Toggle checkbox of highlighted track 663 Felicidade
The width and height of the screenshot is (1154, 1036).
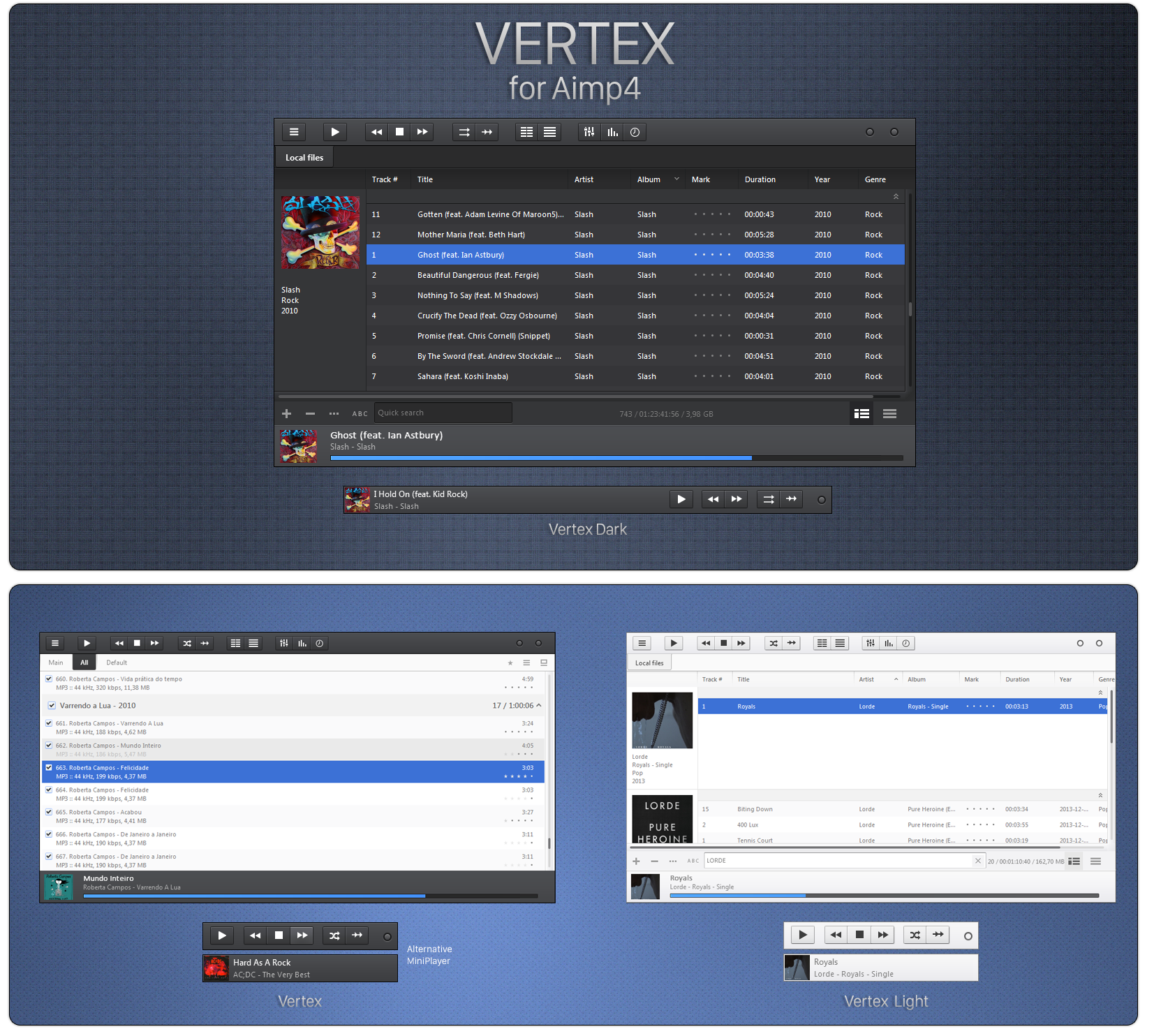pyautogui.click(x=49, y=767)
